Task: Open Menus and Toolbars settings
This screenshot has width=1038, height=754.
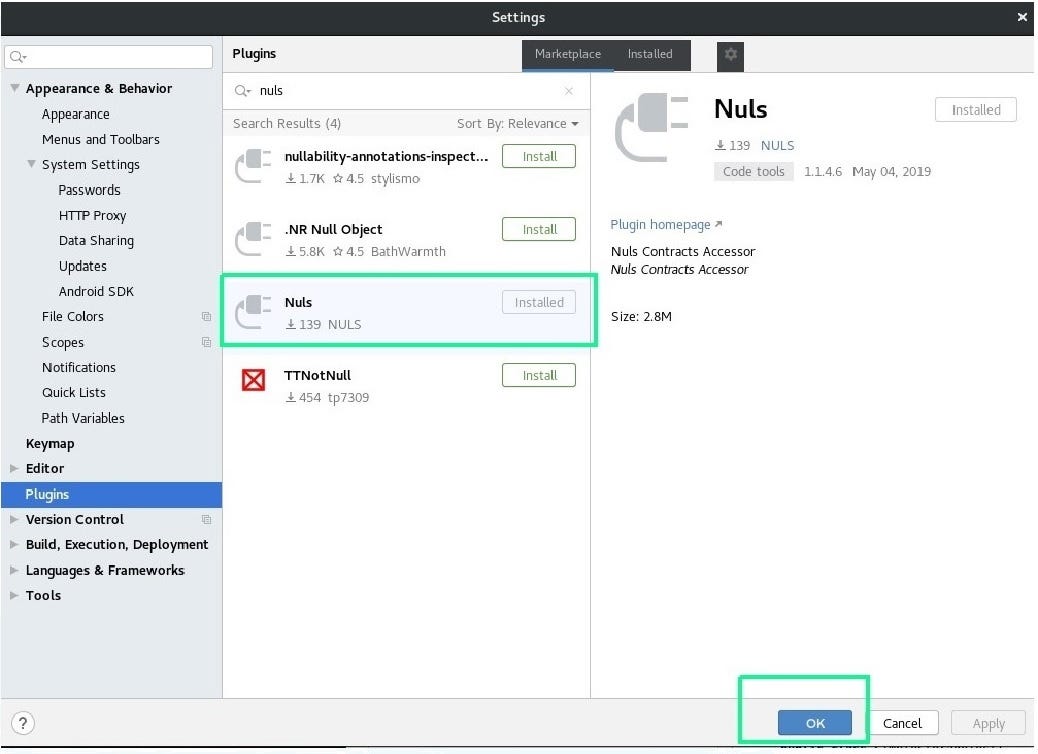Action: [x=101, y=139]
